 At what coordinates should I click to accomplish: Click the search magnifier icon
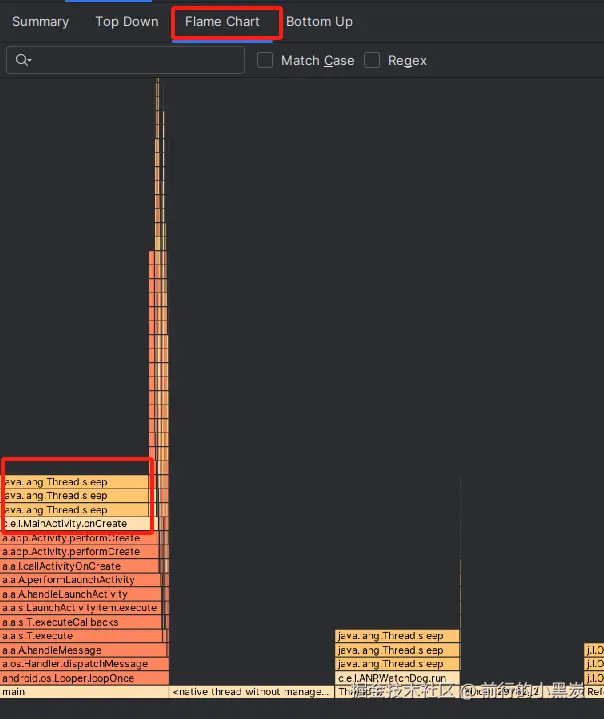tap(23, 60)
